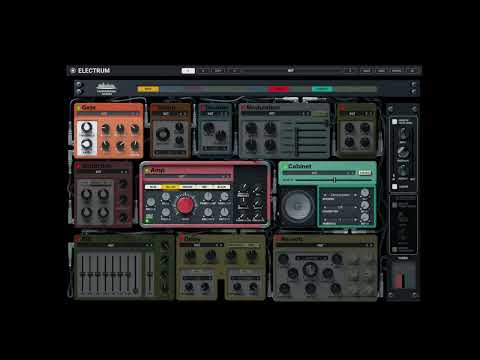Click the bottom-right Modulation knob
This screenshot has width=480, height=360.
pyautogui.click(x=270, y=145)
